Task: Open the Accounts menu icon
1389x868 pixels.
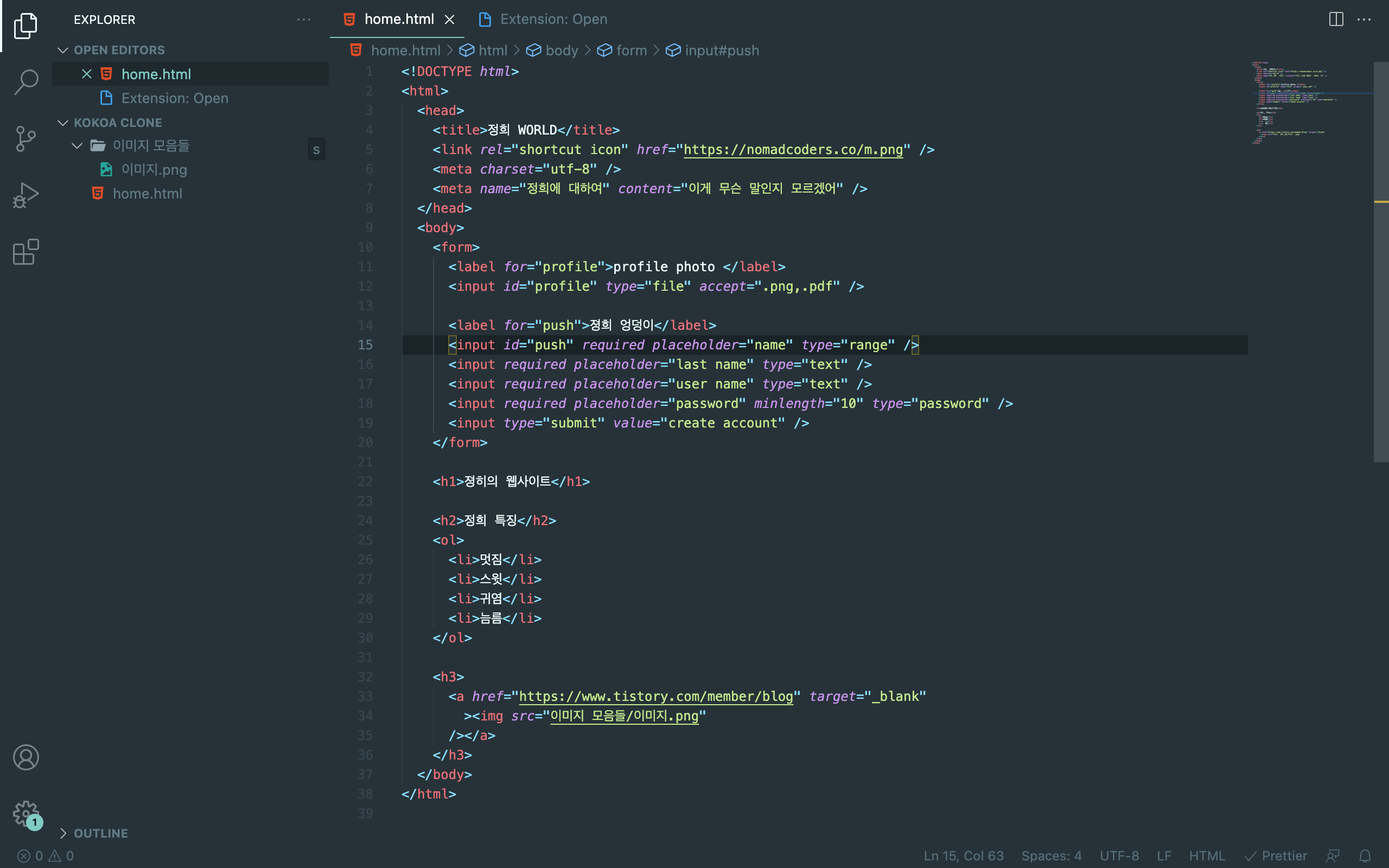Action: (26, 757)
